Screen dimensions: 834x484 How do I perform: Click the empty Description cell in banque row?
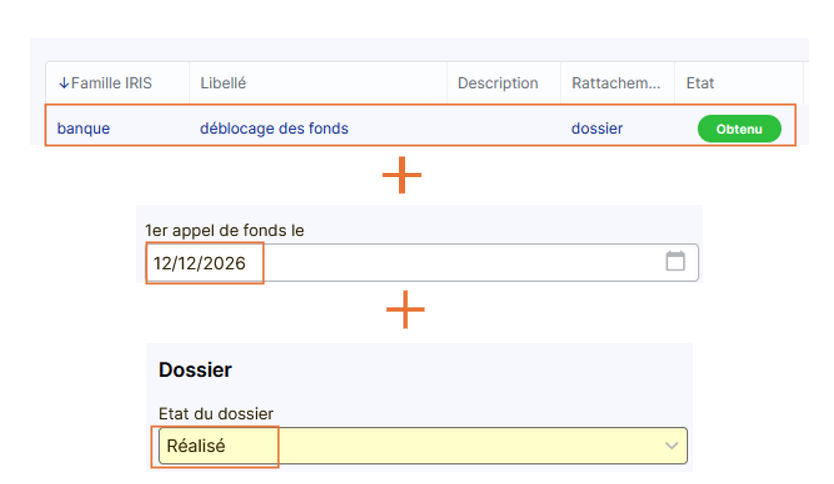click(x=503, y=128)
